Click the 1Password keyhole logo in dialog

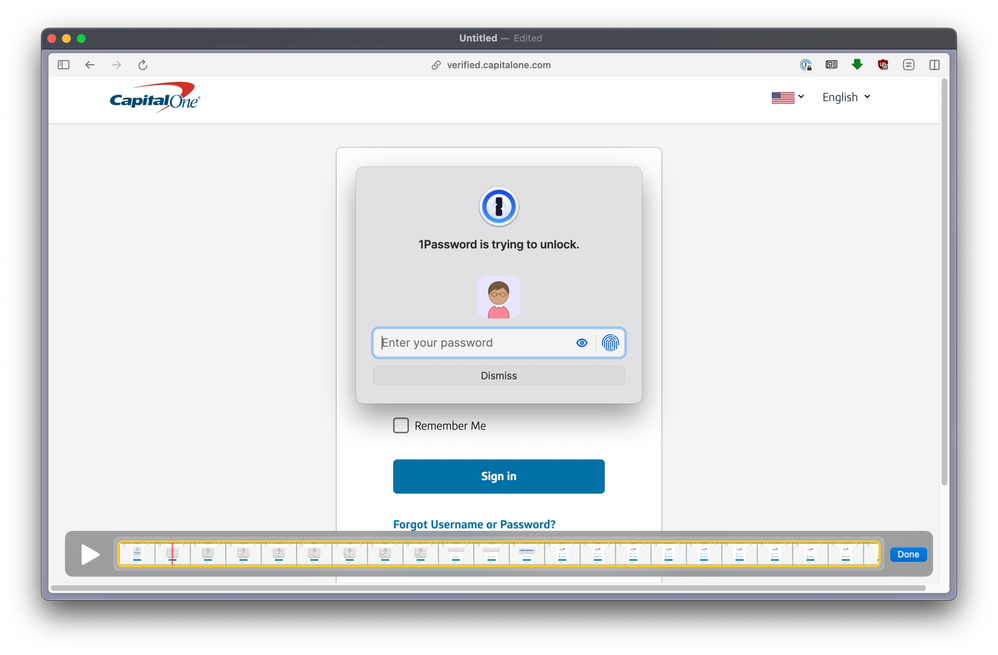pyautogui.click(x=499, y=206)
